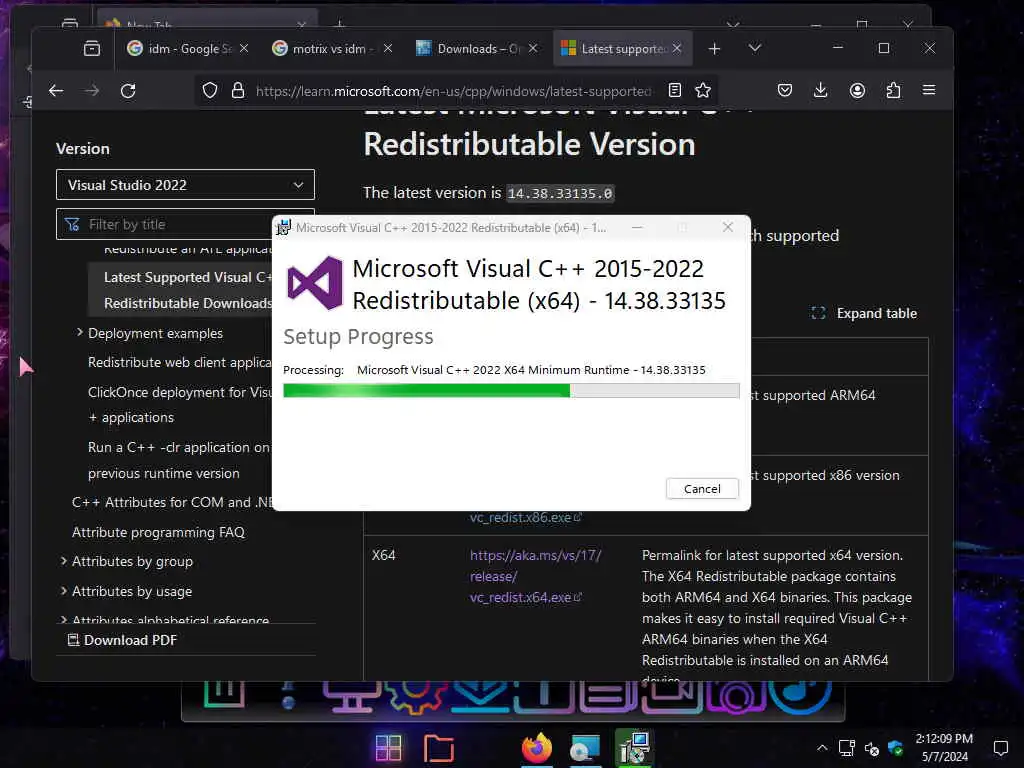Open the tracking protection shield icon
Viewport: 1024px width, 768px height.
point(210,91)
